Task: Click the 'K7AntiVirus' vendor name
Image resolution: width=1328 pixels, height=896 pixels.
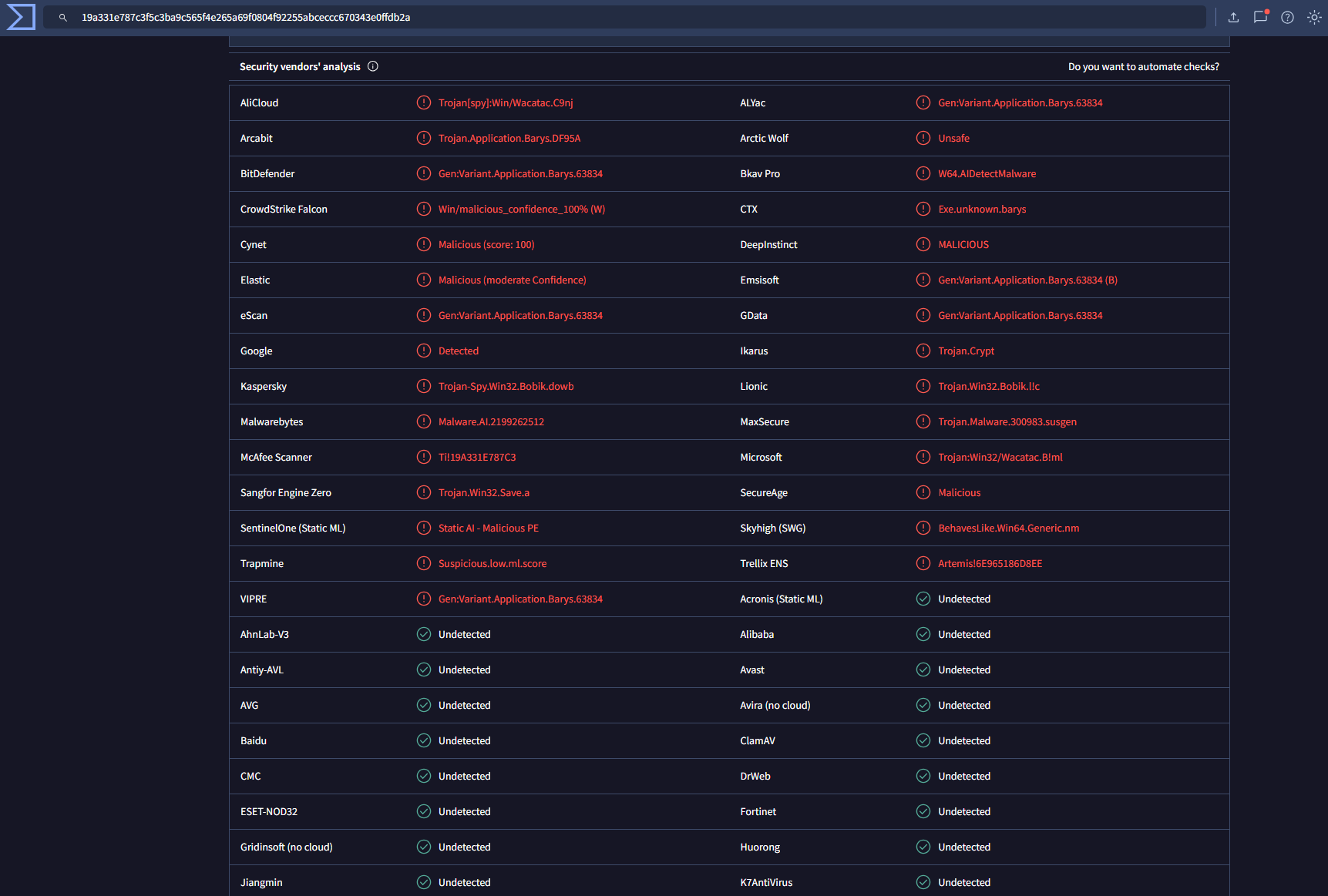Action: pos(766,882)
